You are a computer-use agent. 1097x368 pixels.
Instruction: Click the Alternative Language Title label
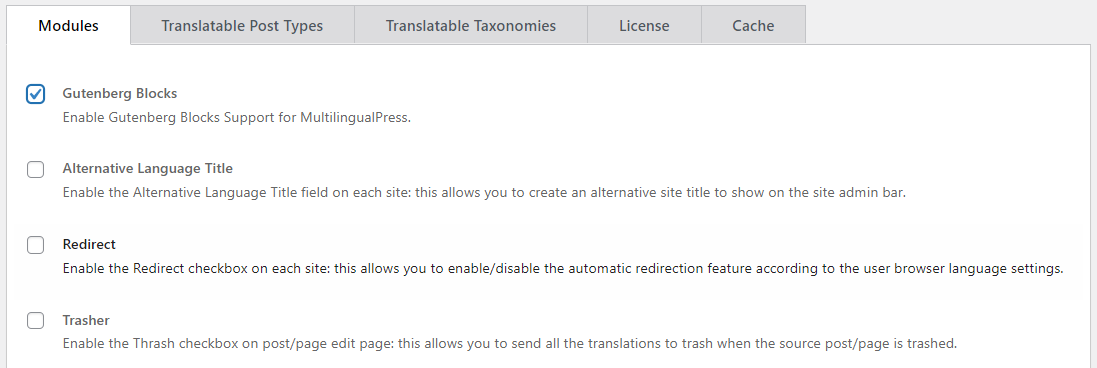pyautogui.click(x=148, y=169)
